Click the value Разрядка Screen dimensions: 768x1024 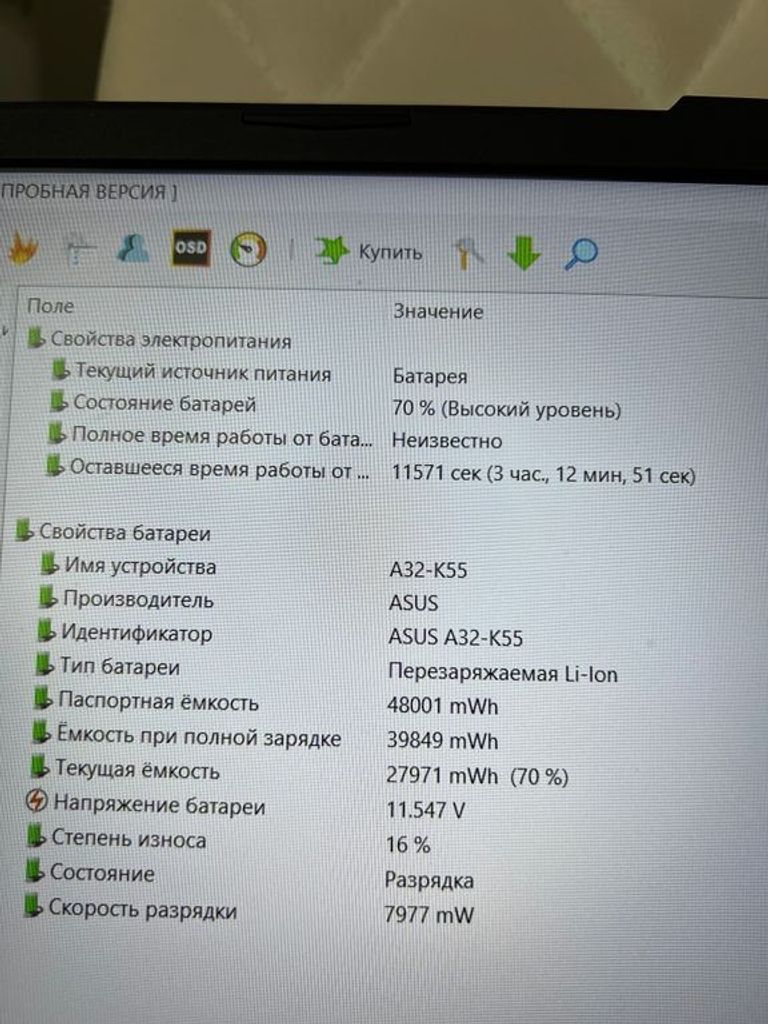coord(429,880)
